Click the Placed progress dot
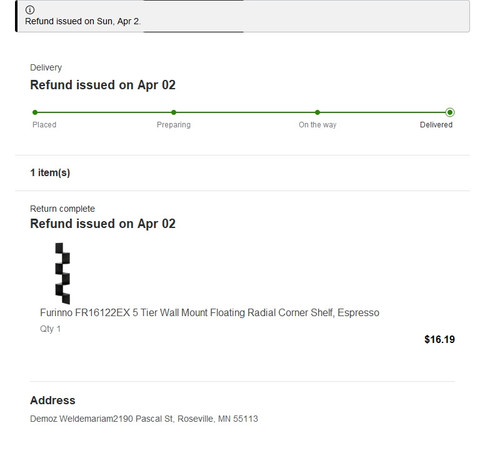 point(35,112)
